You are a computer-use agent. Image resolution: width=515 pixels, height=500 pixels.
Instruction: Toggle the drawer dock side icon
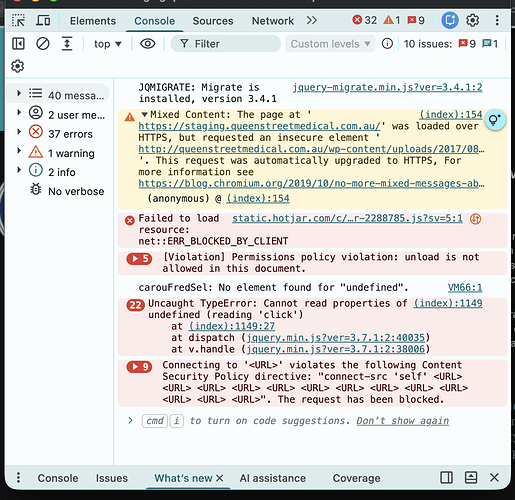click(x=446, y=478)
